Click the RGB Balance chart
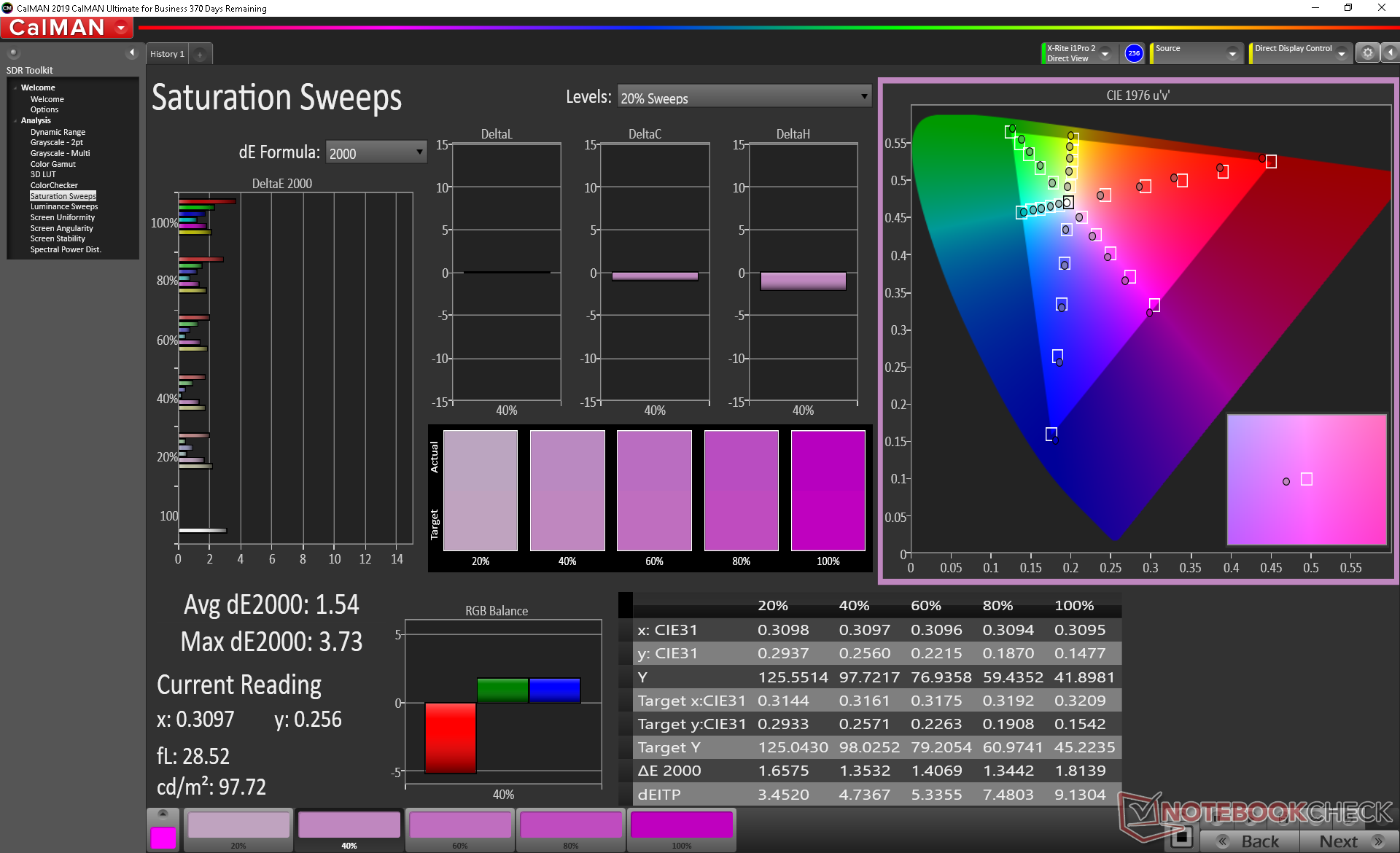The height and width of the screenshot is (853, 1400). [503, 702]
